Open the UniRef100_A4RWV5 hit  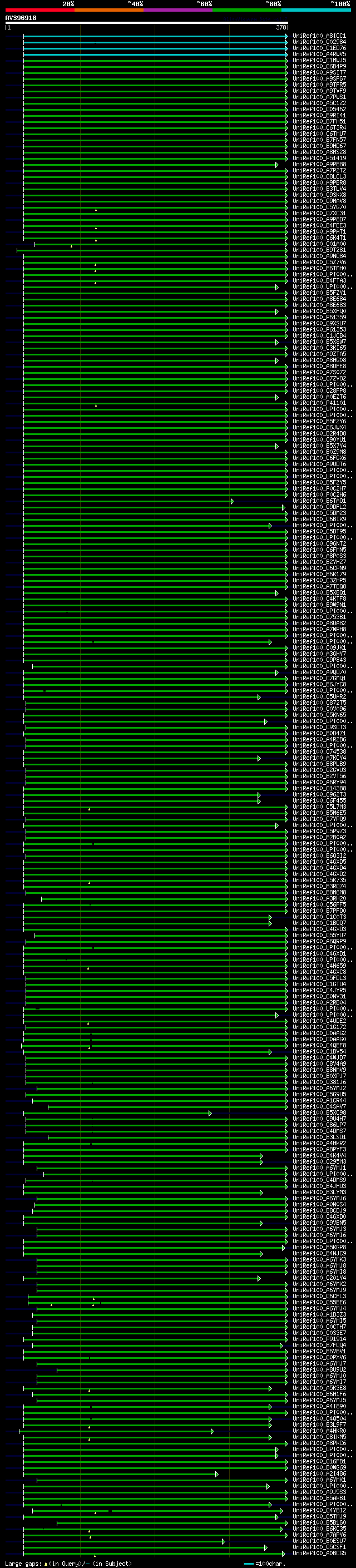click(x=319, y=54)
